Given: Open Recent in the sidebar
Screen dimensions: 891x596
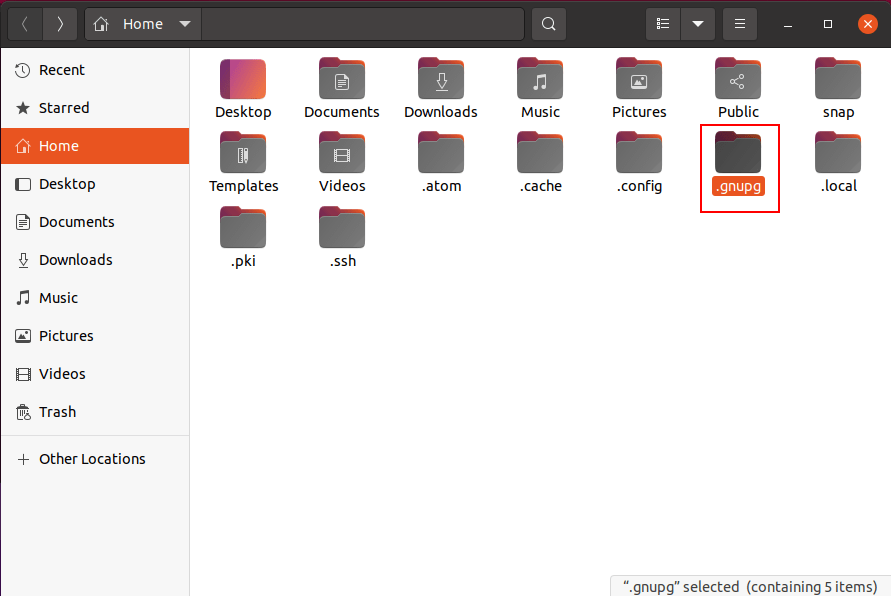Looking at the screenshot, I should [62, 70].
